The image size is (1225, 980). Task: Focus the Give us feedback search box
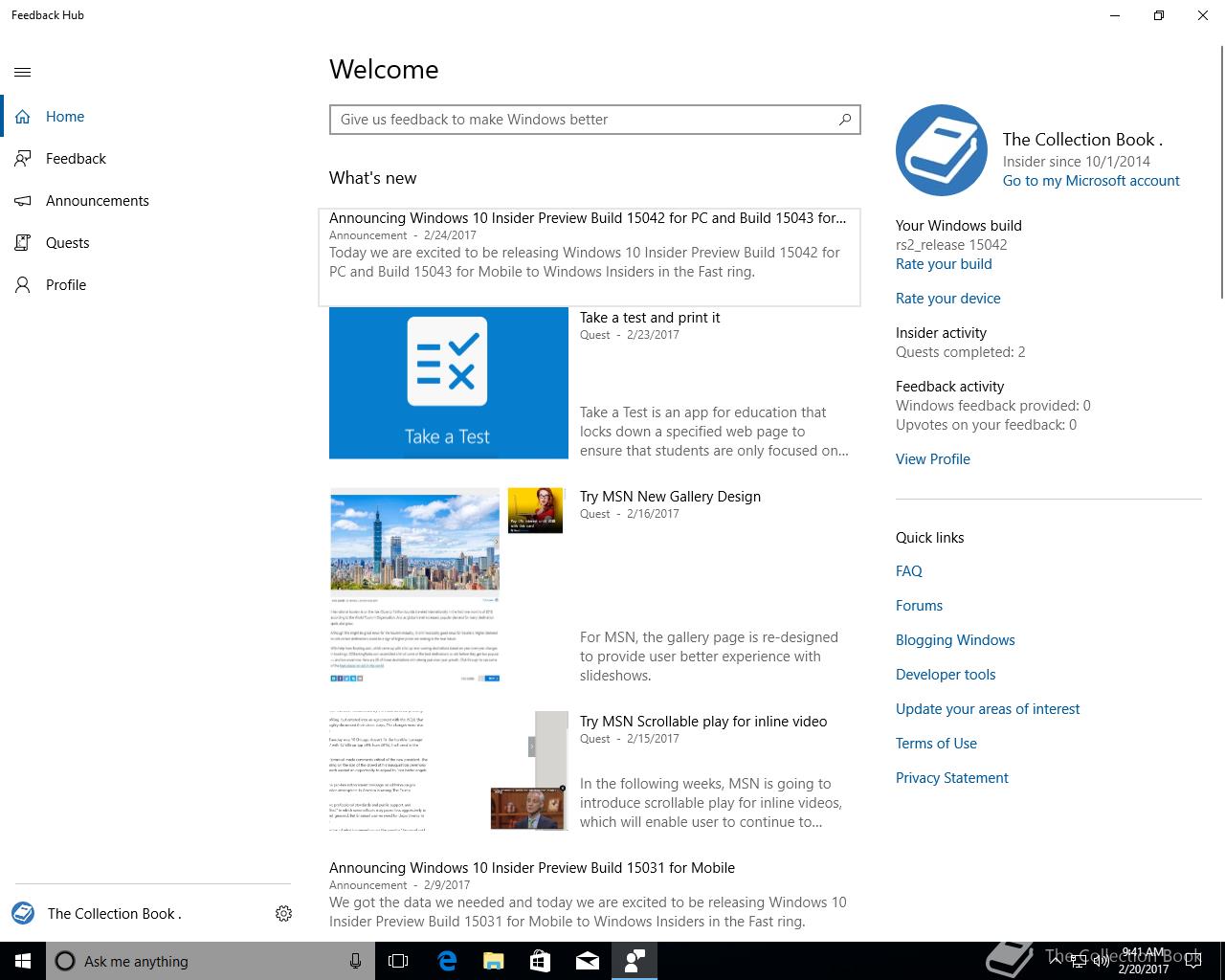[594, 120]
